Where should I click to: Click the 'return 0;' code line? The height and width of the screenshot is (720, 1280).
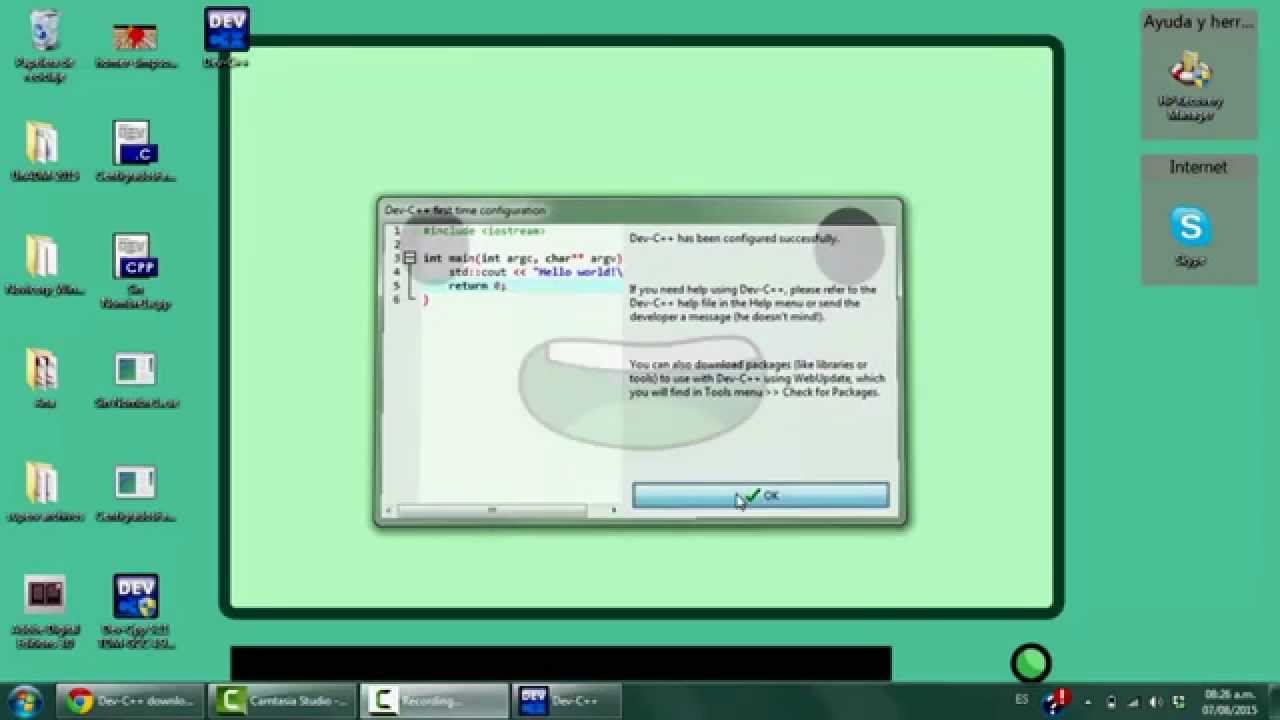pos(477,286)
